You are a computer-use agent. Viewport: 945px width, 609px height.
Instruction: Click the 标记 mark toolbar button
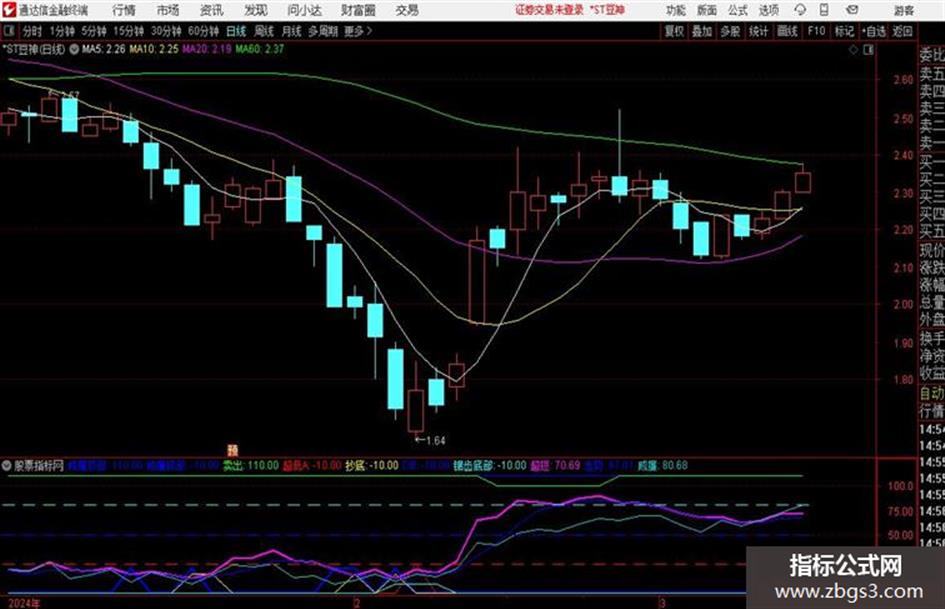point(844,31)
